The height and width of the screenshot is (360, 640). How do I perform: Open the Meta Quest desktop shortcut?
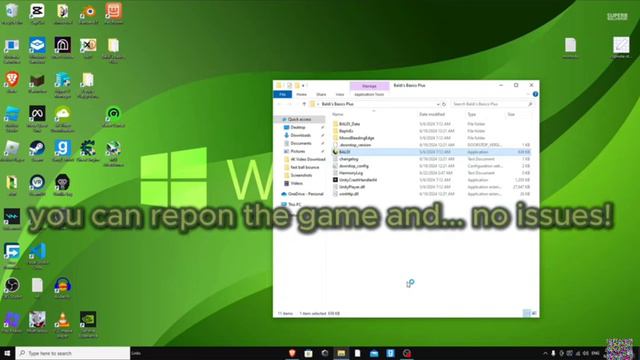coord(37,117)
